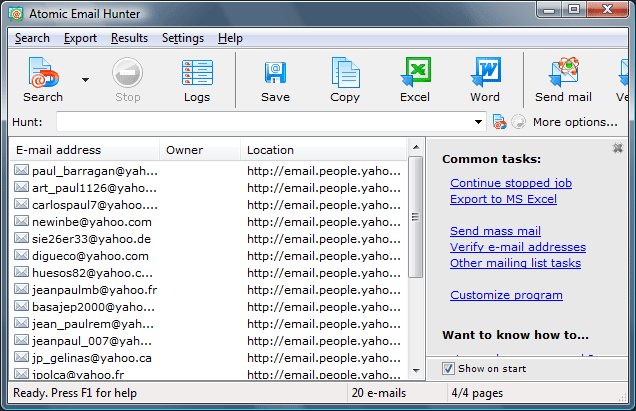This screenshot has width=636, height=411.
Task: Open the Settings menu
Action: [x=183, y=38]
